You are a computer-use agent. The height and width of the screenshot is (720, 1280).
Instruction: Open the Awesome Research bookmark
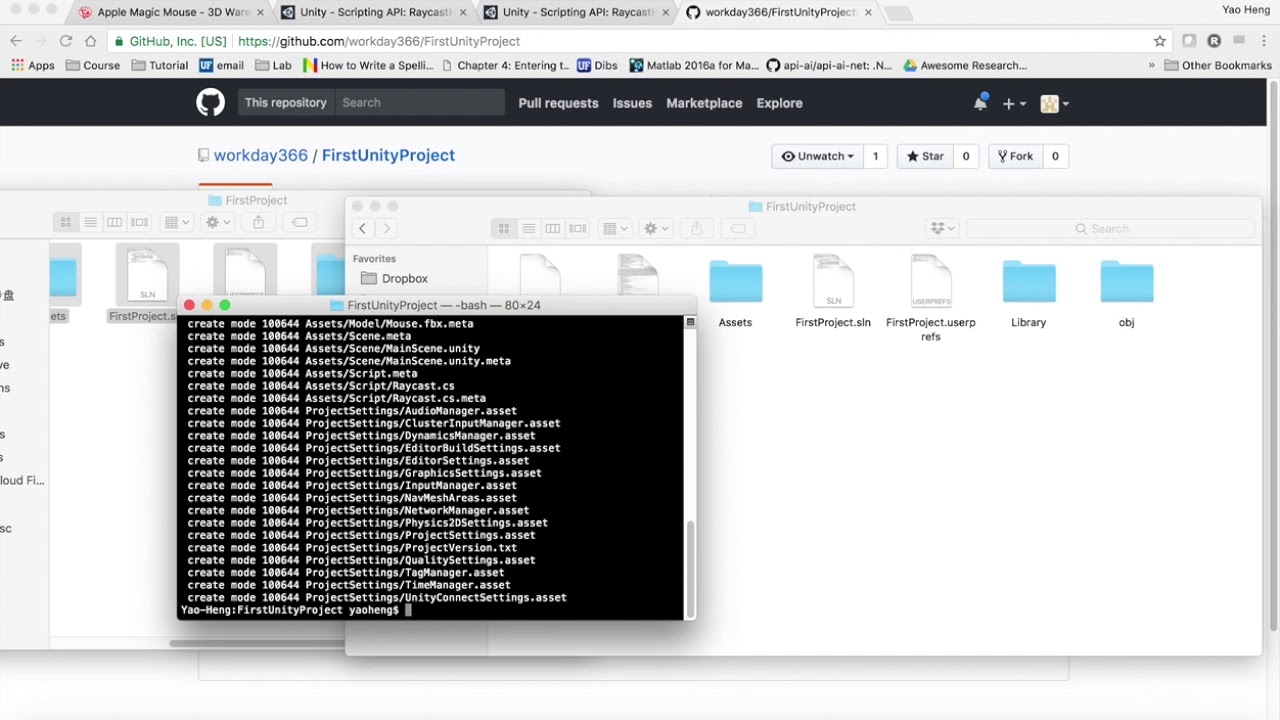[965, 65]
